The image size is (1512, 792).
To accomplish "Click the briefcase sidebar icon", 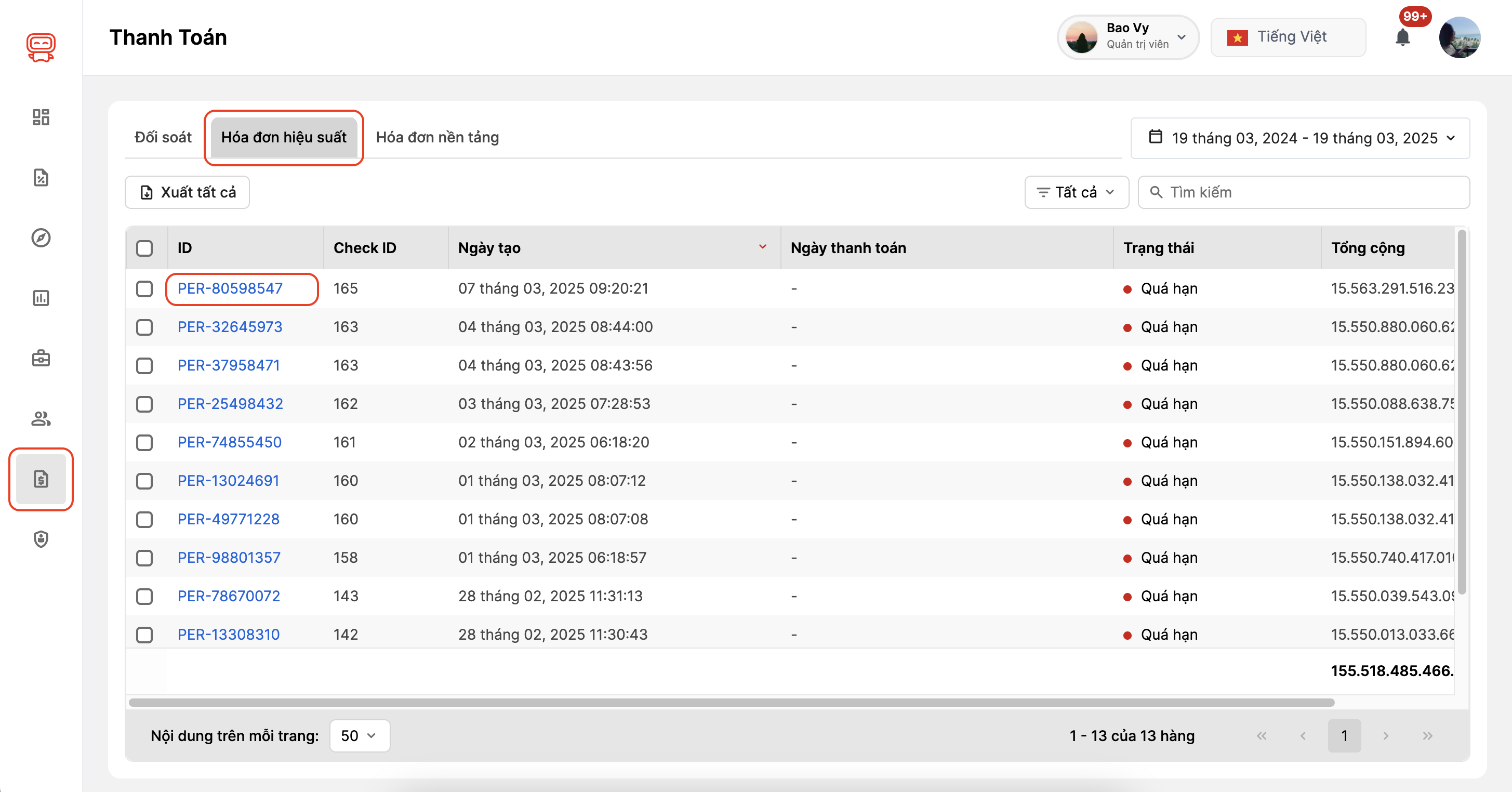I will 41,358.
